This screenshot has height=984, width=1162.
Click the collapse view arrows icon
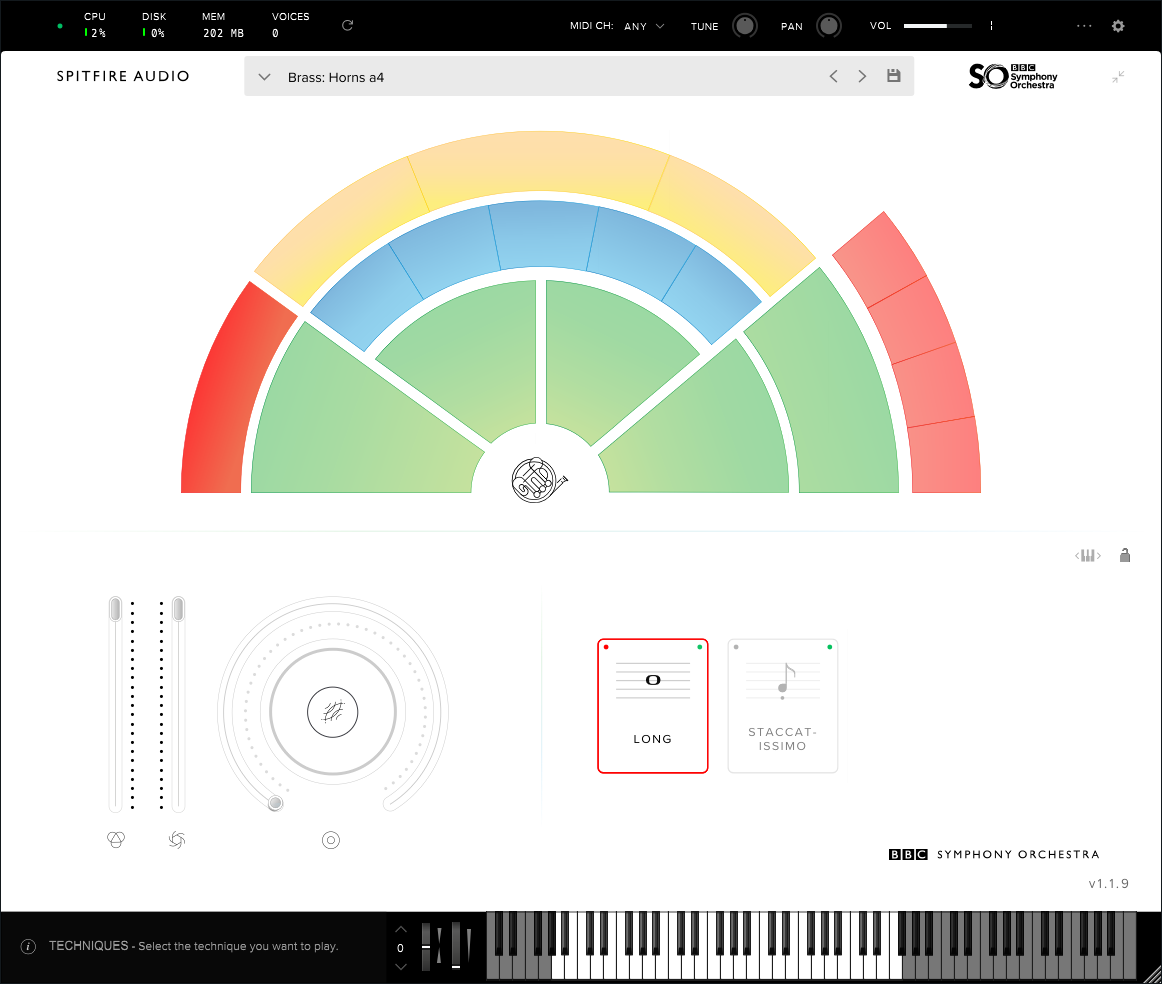click(1118, 77)
